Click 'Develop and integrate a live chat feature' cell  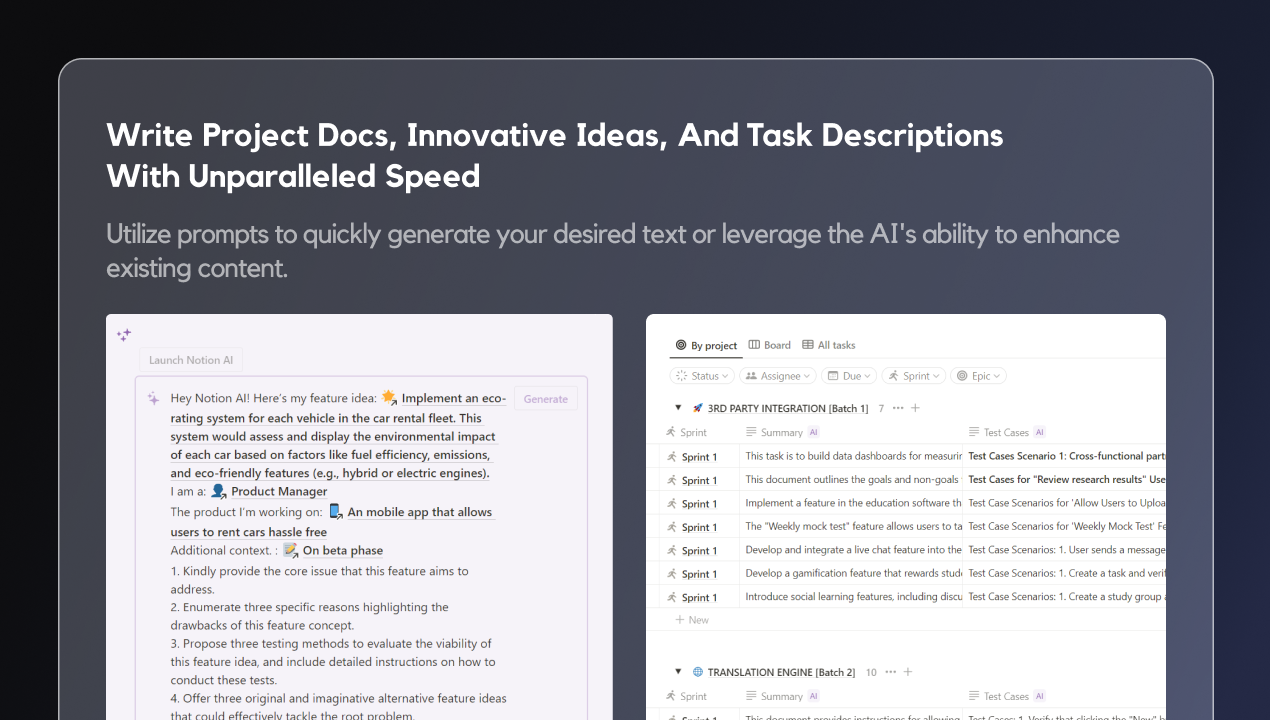[851, 550]
